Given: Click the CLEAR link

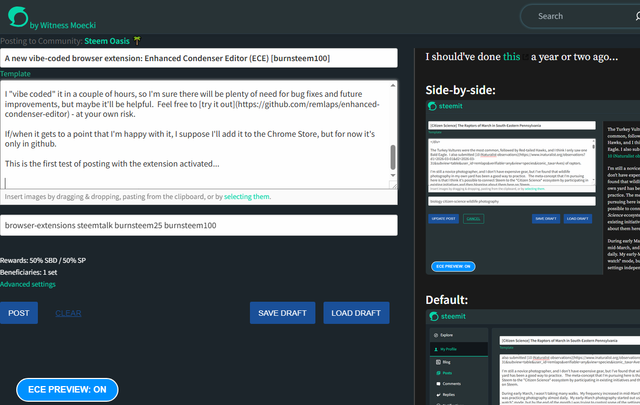Looking at the screenshot, I should 68,313.
